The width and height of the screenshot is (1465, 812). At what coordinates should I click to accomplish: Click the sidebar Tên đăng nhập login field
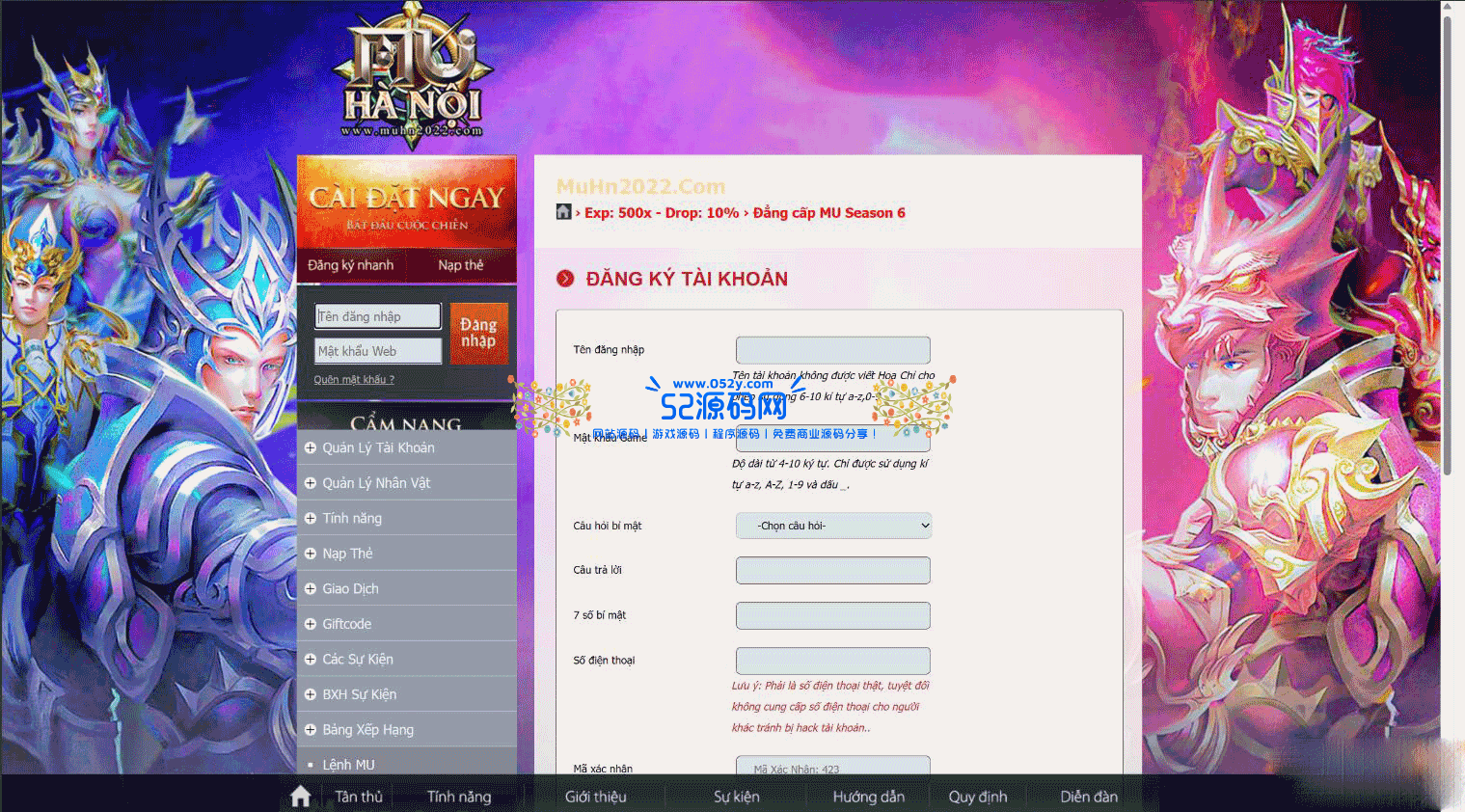click(x=378, y=316)
